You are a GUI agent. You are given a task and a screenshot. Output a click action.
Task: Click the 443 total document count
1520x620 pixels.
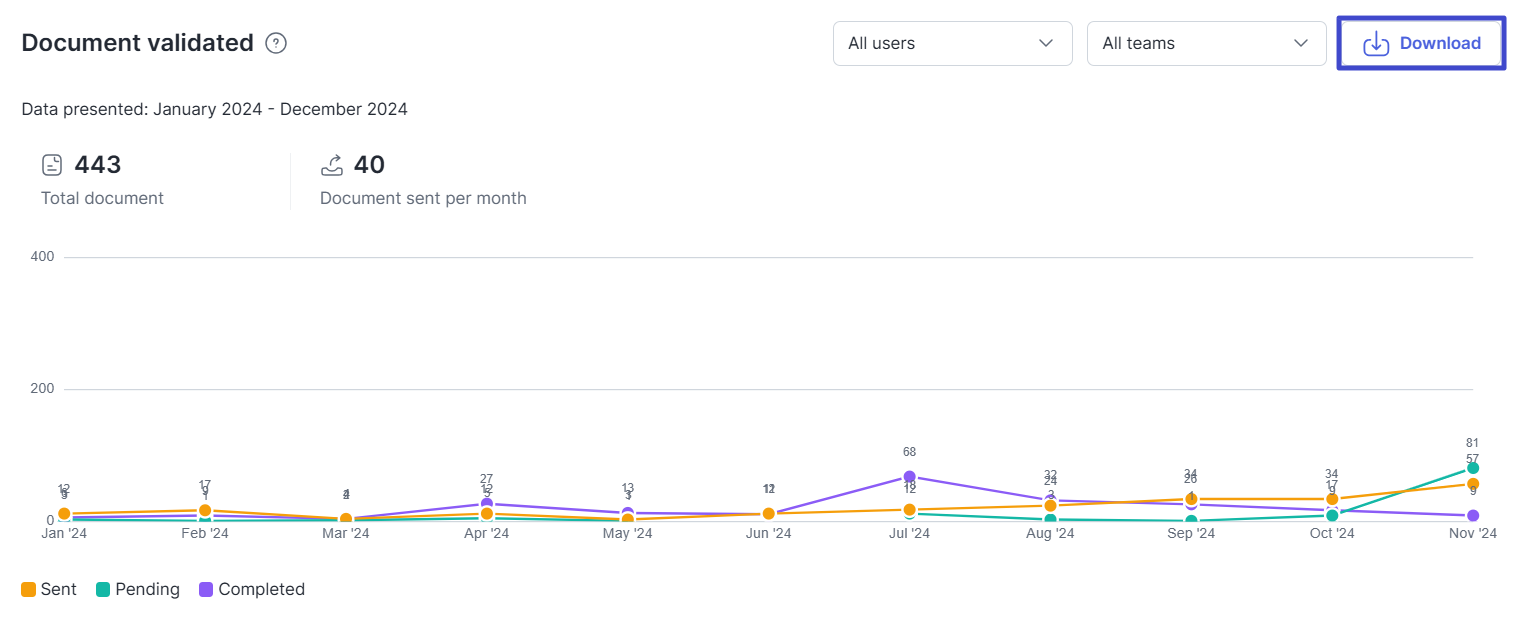tap(98, 165)
